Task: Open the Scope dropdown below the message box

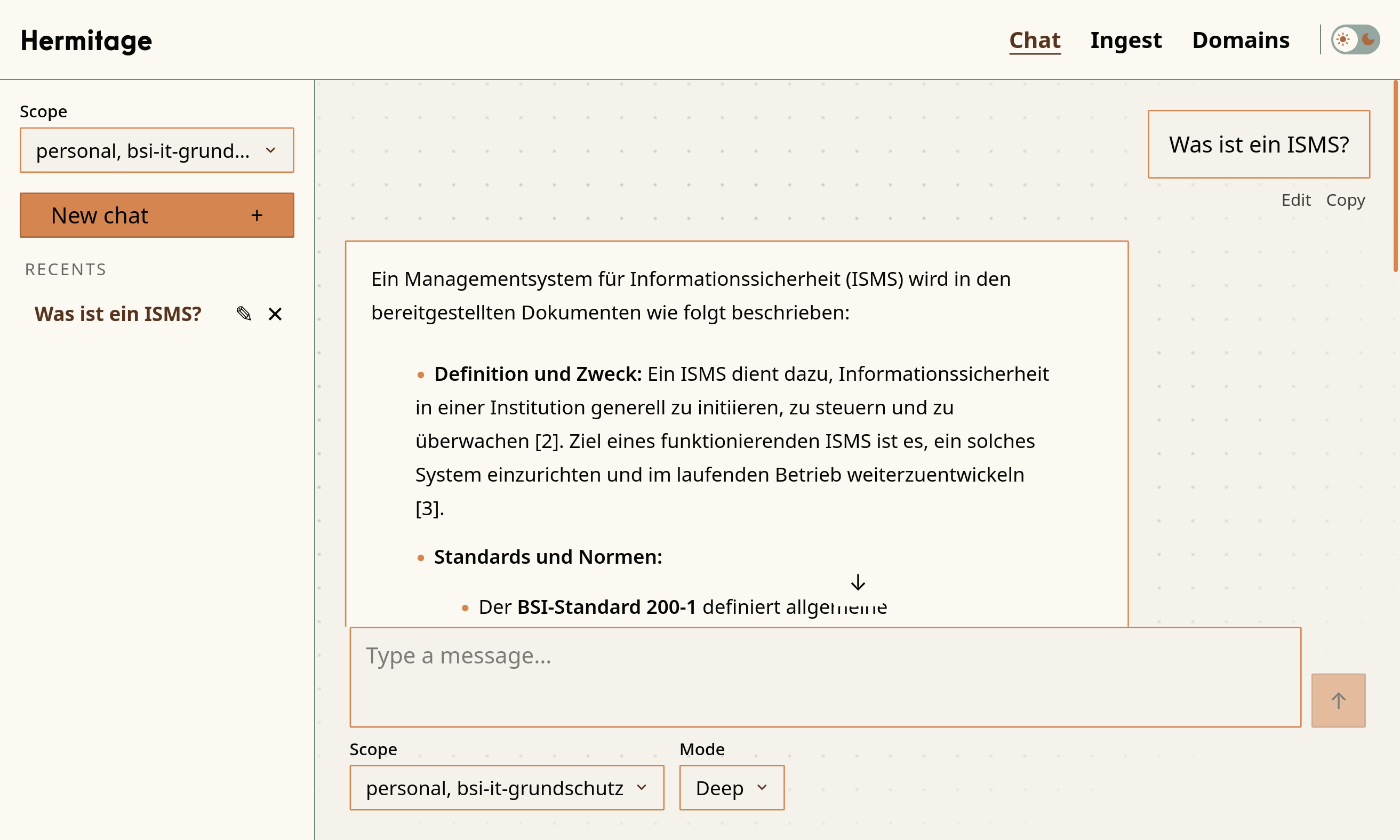Action: (x=507, y=788)
